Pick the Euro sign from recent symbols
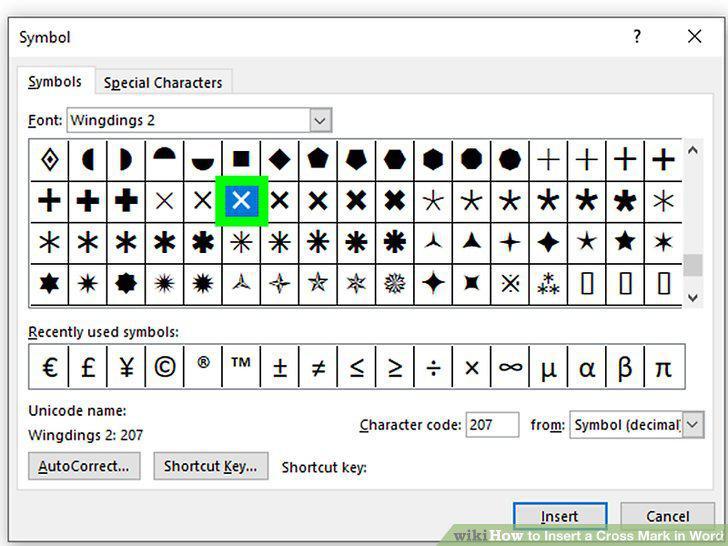728x546 pixels. coord(49,367)
